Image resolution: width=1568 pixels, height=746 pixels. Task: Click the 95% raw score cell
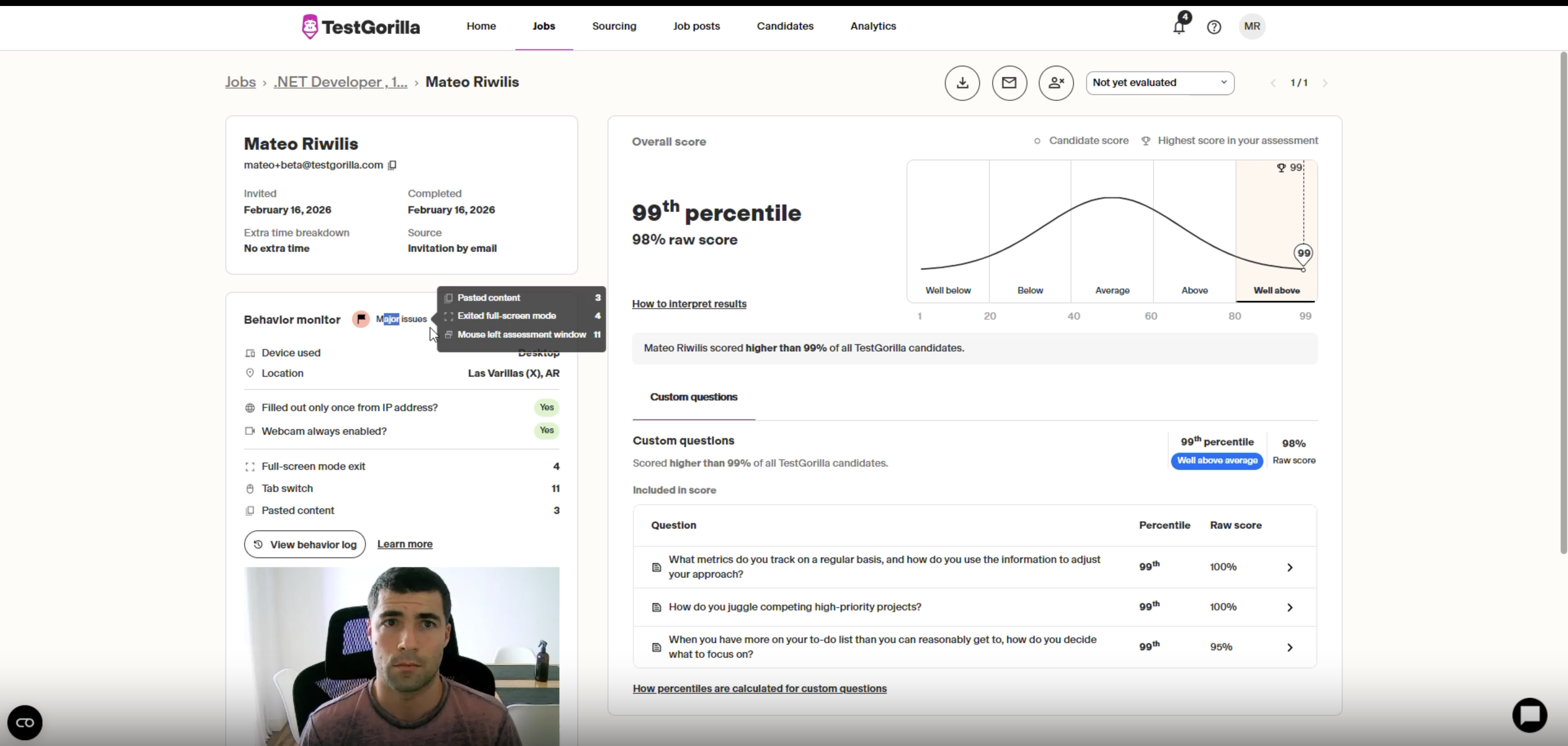point(1221,647)
